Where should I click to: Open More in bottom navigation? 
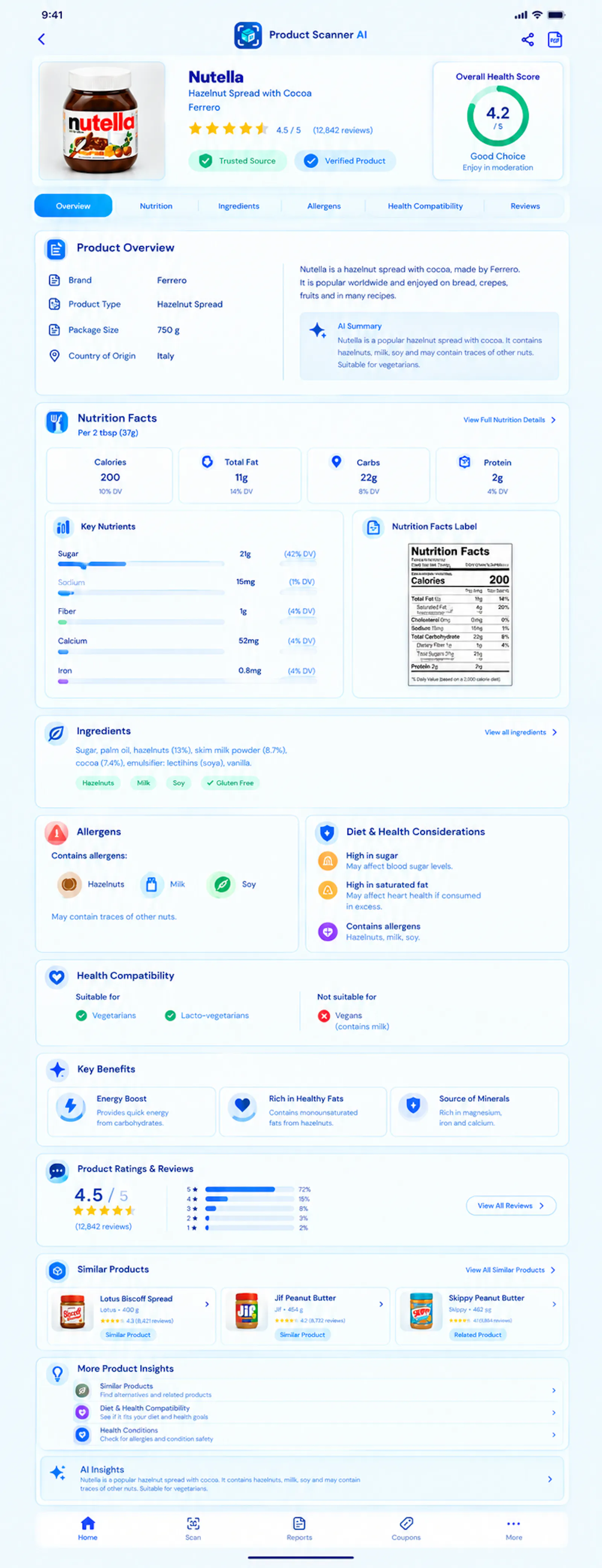[x=513, y=1528]
